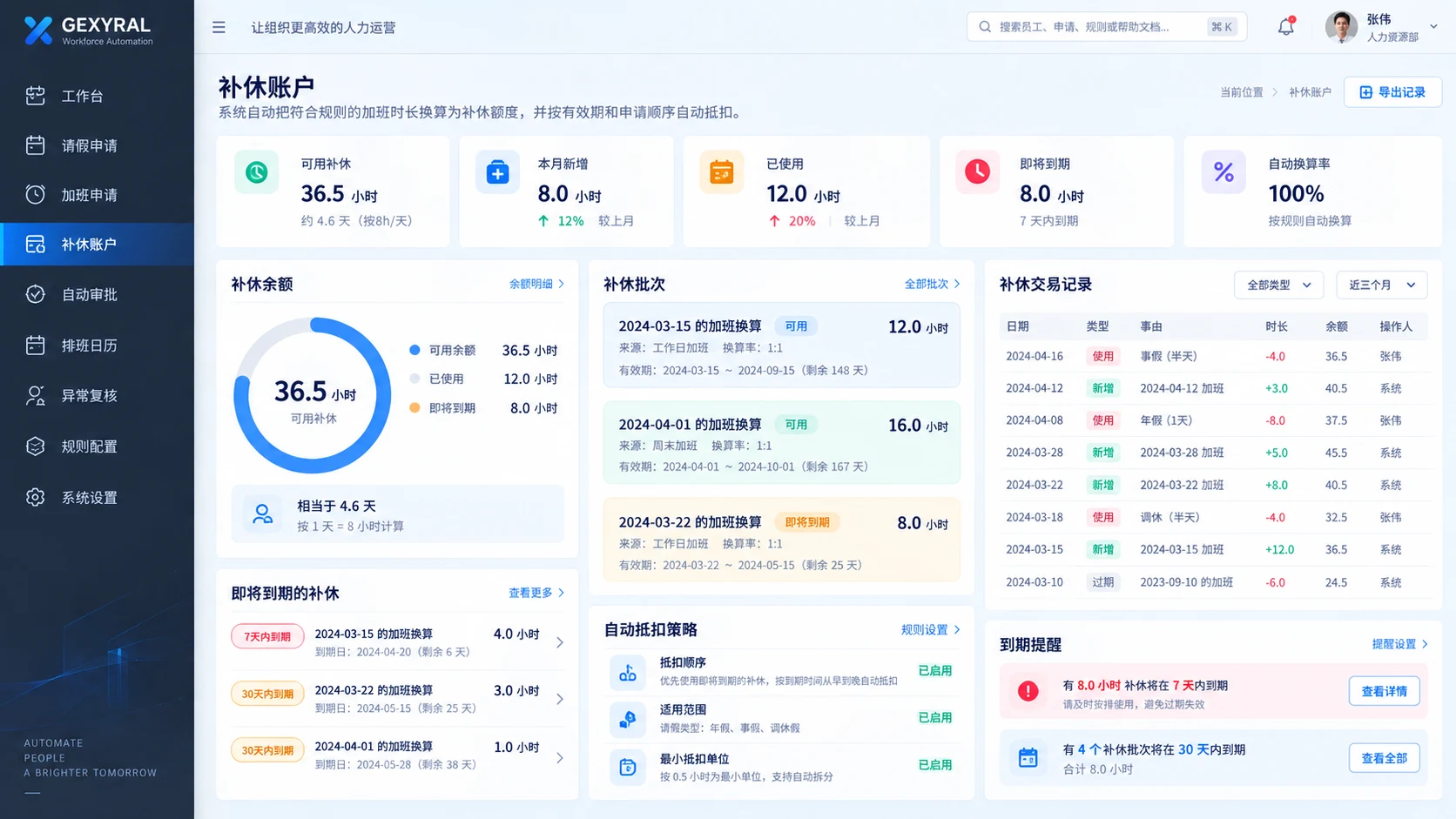Click the 查看详情 button

(1384, 691)
